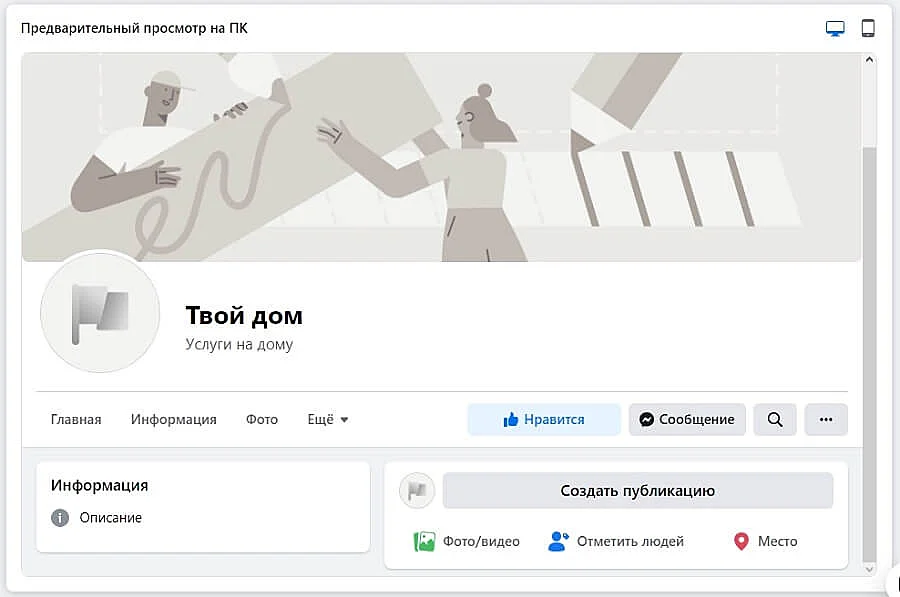The height and width of the screenshot is (597, 900).
Task: Open the Главная tab
Action: [x=76, y=420]
